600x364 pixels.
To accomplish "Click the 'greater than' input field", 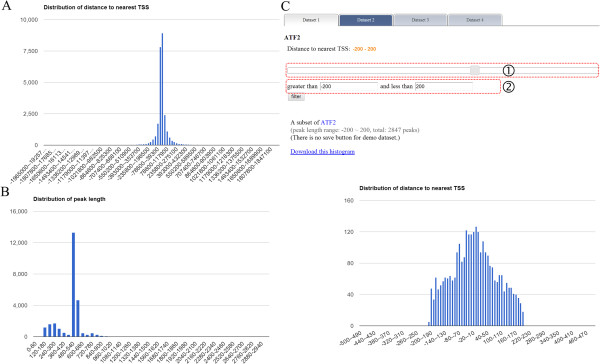I will click(x=349, y=87).
